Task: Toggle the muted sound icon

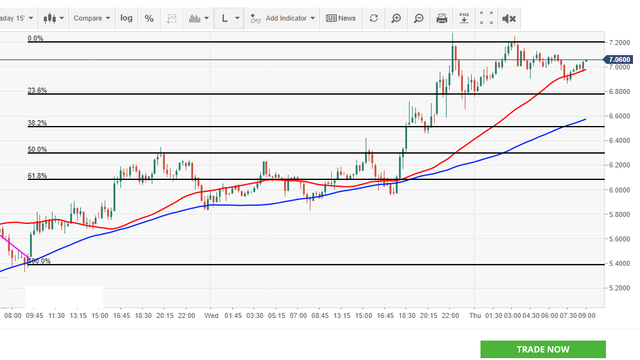Action: point(509,18)
